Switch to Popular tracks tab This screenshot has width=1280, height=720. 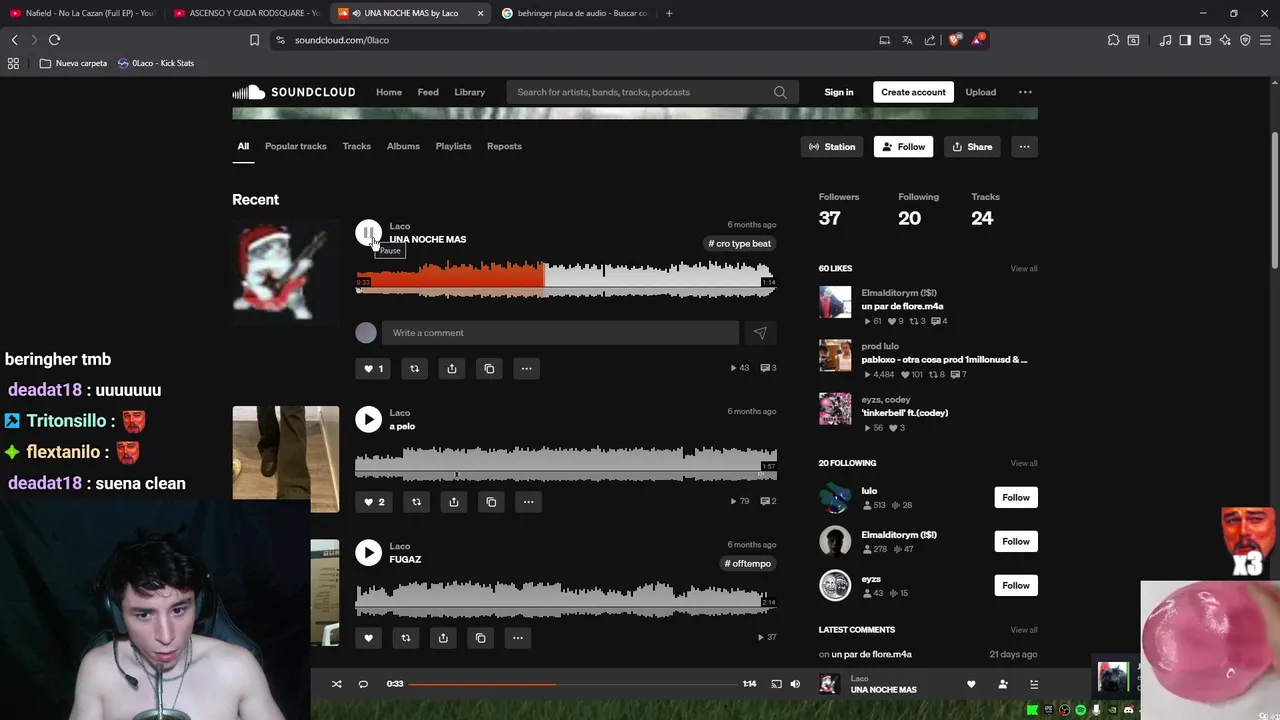pos(296,146)
